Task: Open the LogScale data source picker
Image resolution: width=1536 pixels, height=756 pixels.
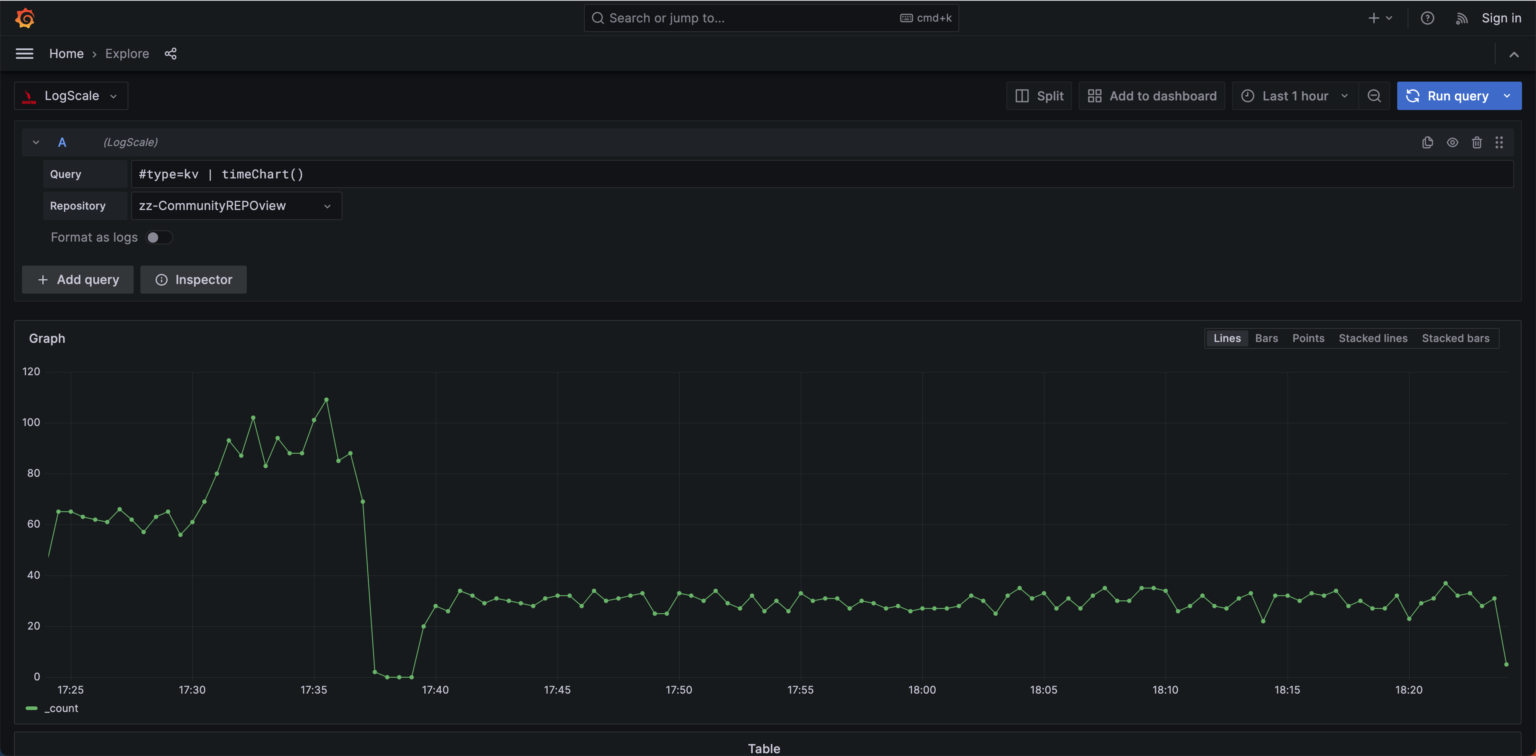Action: point(70,95)
